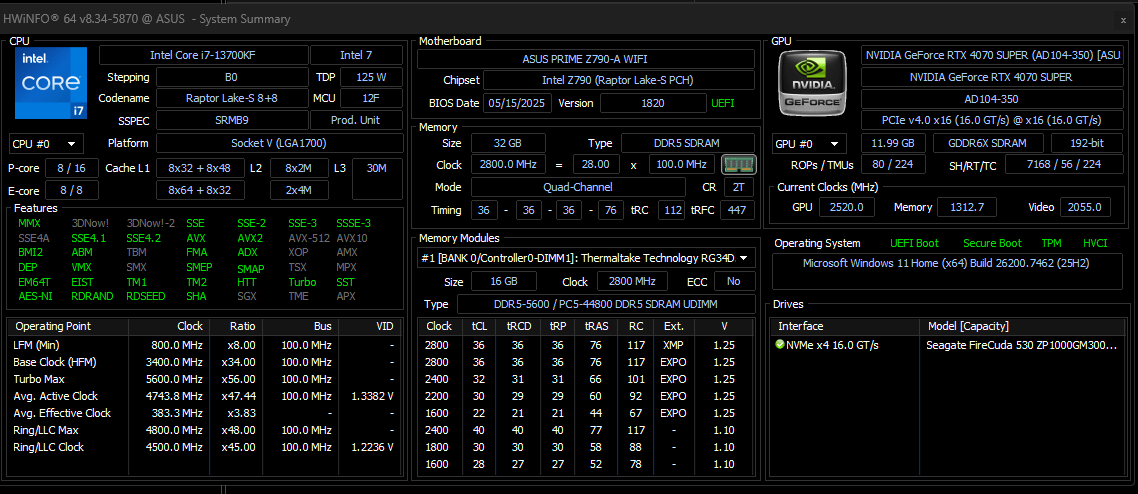The width and height of the screenshot is (1138, 494).
Task: Close the System Summary window
Action: [x=1123, y=20]
